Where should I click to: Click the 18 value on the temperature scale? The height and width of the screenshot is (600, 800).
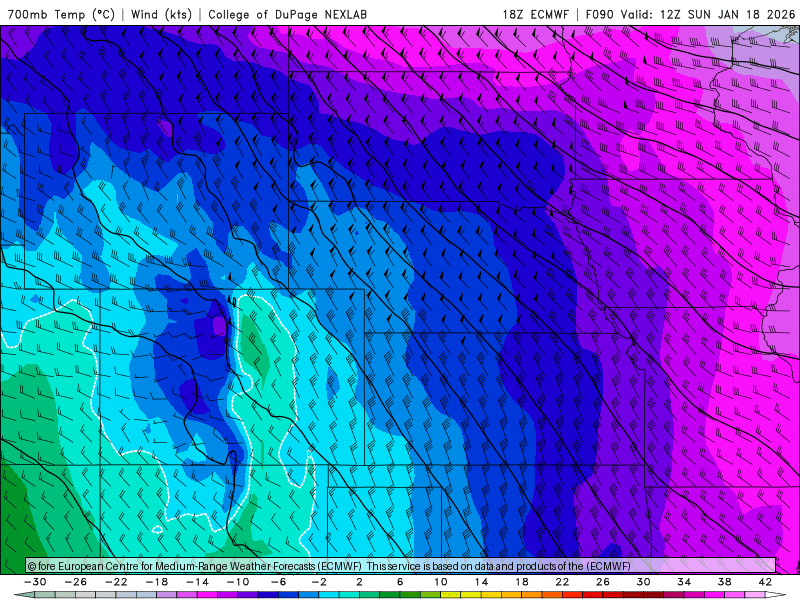(521, 582)
